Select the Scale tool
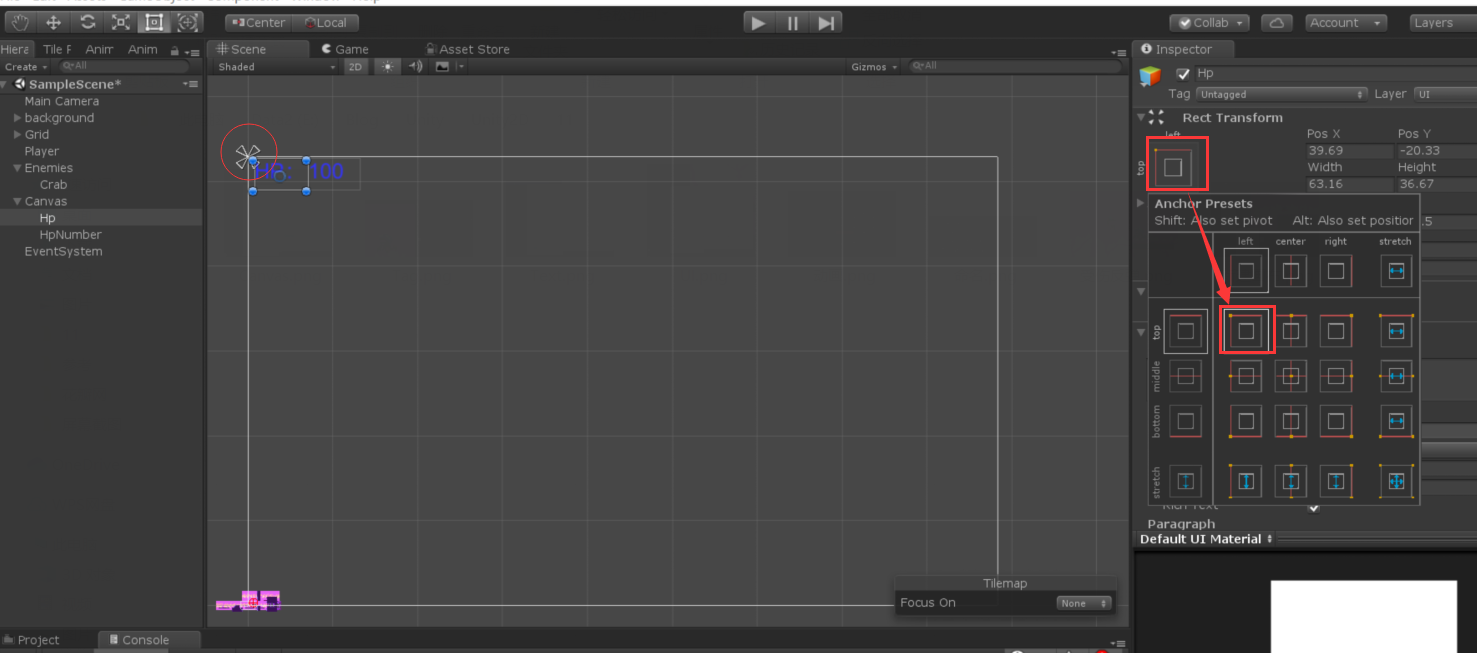1477x653 pixels. (x=121, y=22)
